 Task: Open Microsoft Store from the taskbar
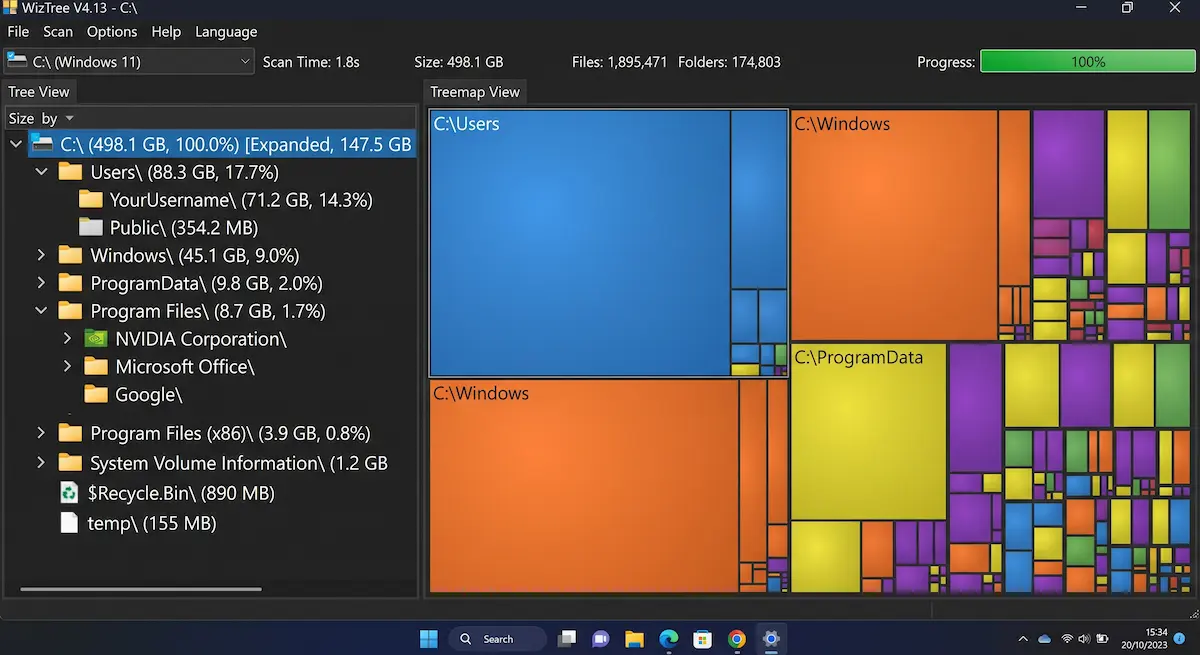click(703, 638)
